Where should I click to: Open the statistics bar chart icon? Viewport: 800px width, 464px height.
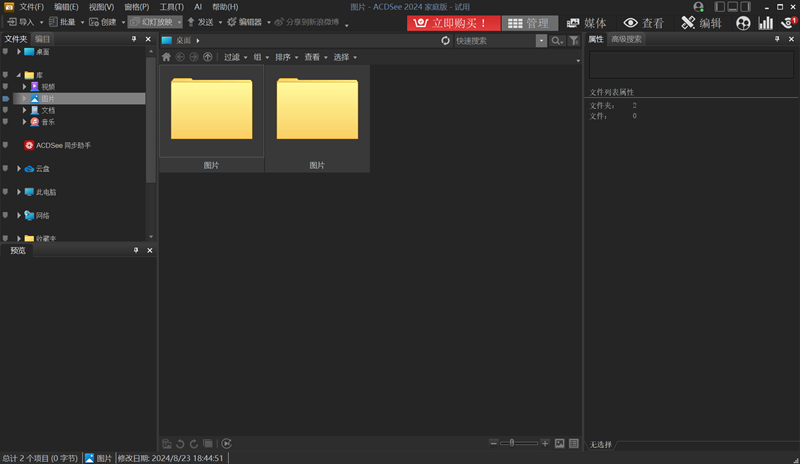click(766, 23)
